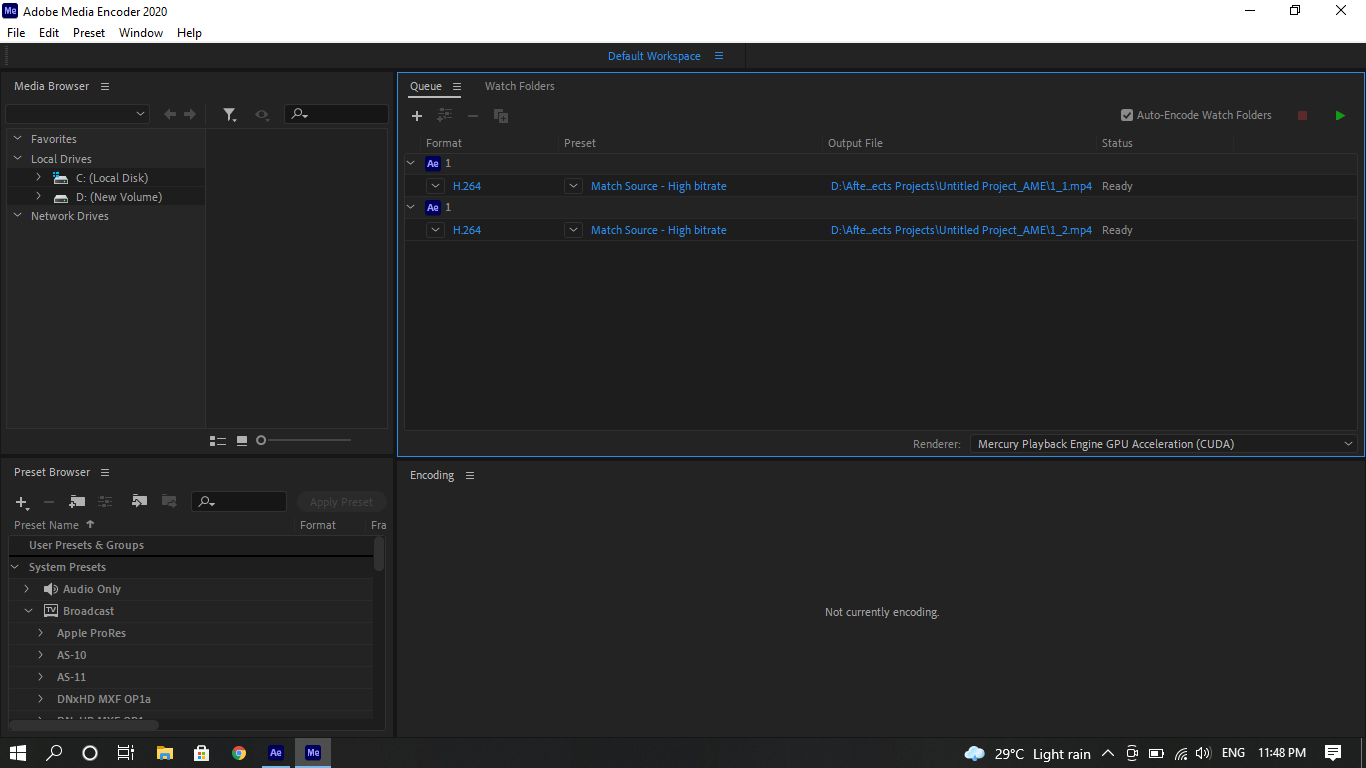Click the output file path ending 1_2.mp4

(961, 230)
